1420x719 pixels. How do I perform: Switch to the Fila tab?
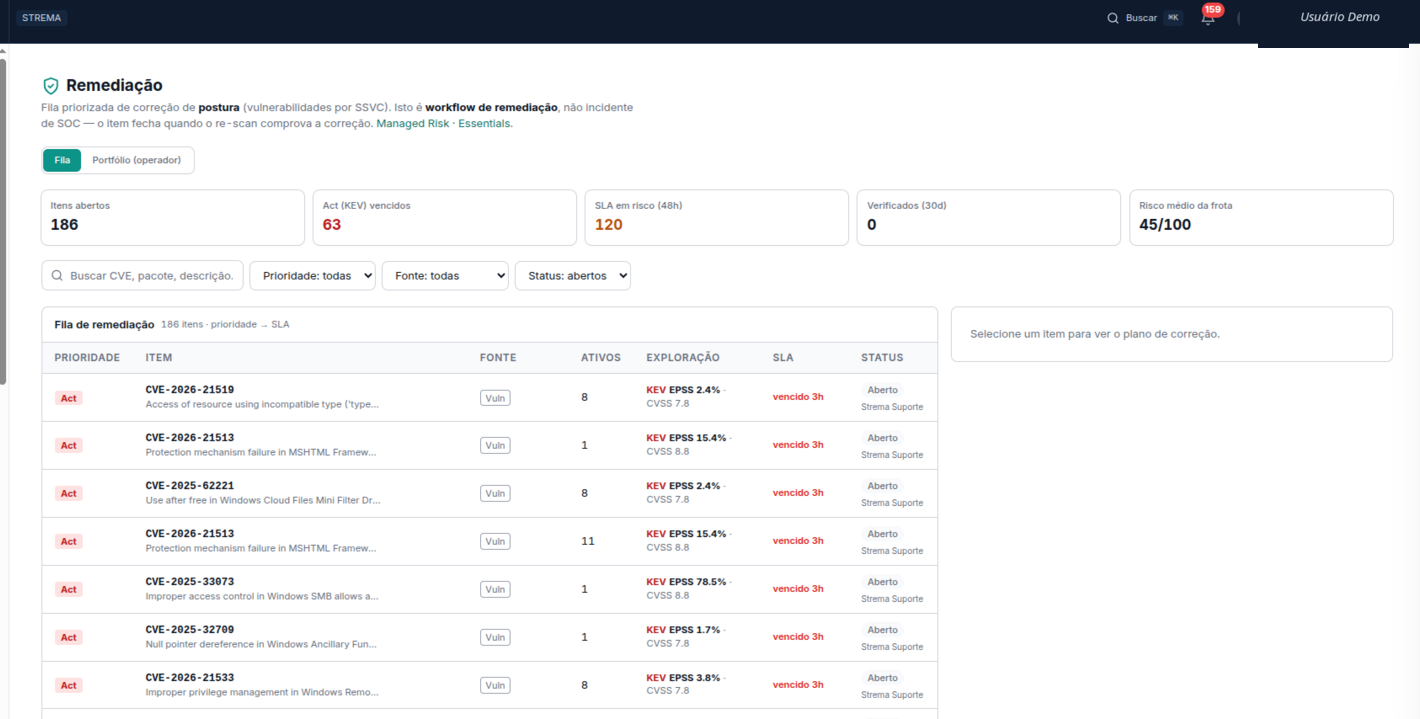click(62, 160)
